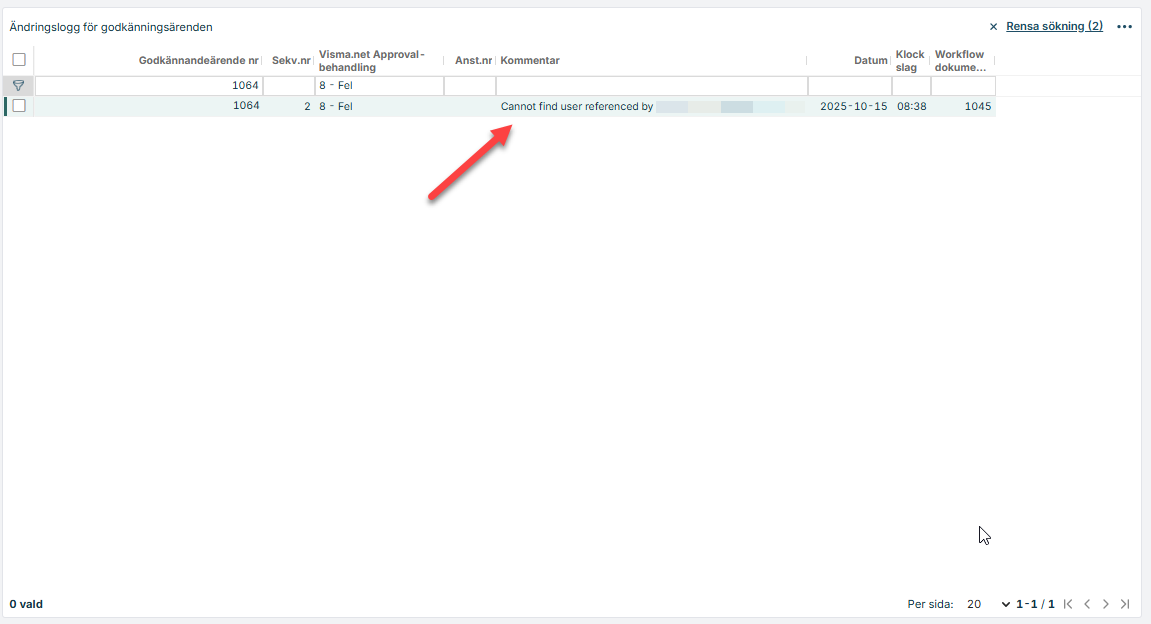Go to next page arrow
Screen dimensions: 1151x624
[1106, 604]
